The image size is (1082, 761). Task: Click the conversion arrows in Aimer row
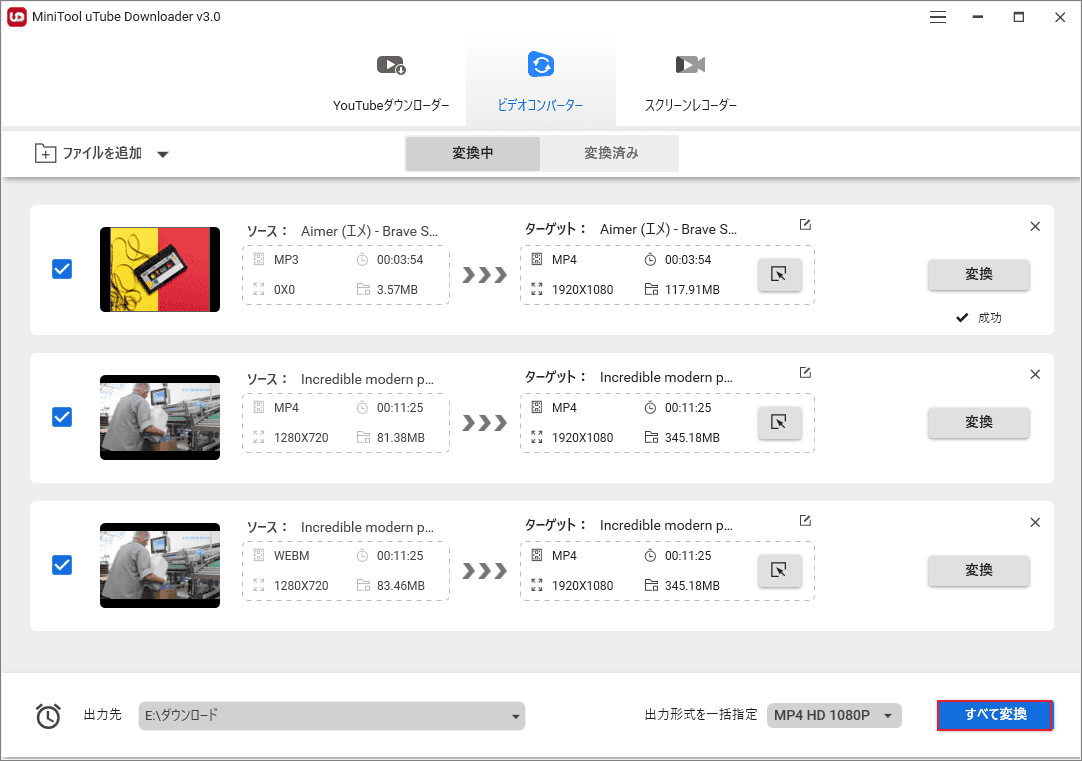click(x=484, y=275)
